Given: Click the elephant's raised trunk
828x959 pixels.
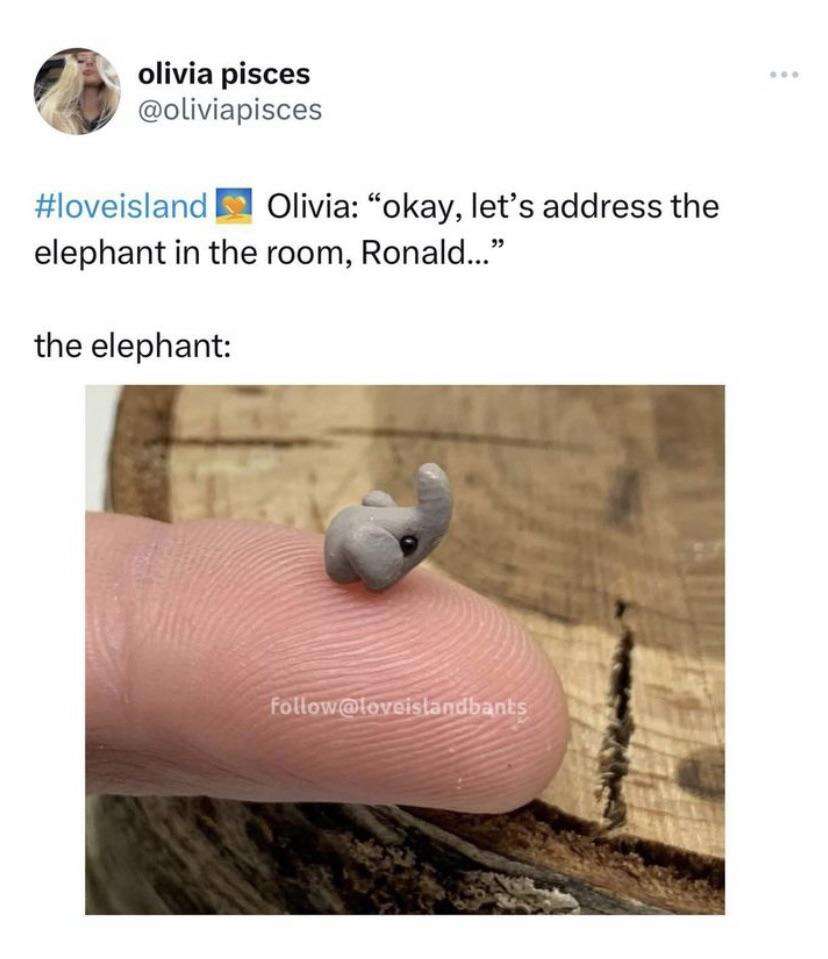Looking at the screenshot, I should tap(433, 494).
